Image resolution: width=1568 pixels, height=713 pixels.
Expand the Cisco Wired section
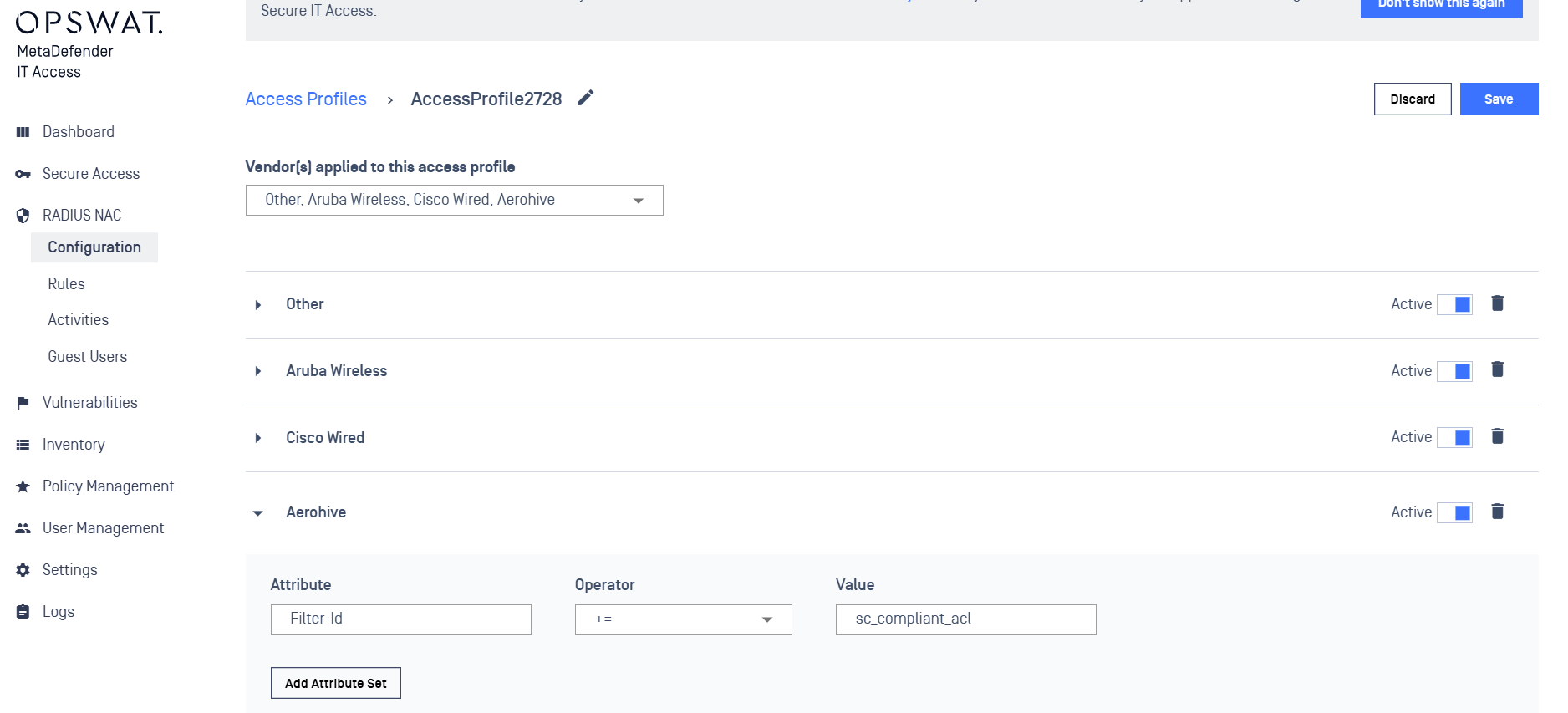(x=258, y=438)
